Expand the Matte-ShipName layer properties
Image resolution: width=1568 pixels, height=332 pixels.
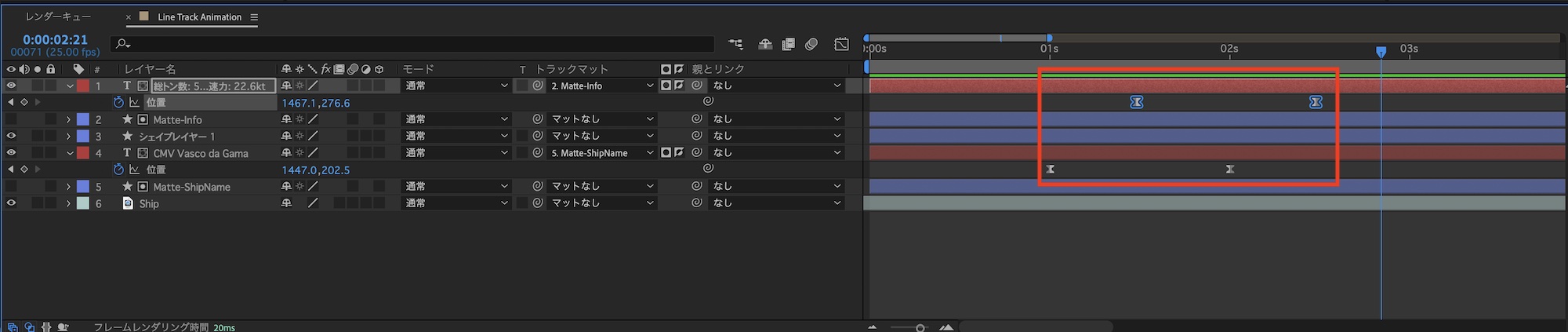click(68, 187)
